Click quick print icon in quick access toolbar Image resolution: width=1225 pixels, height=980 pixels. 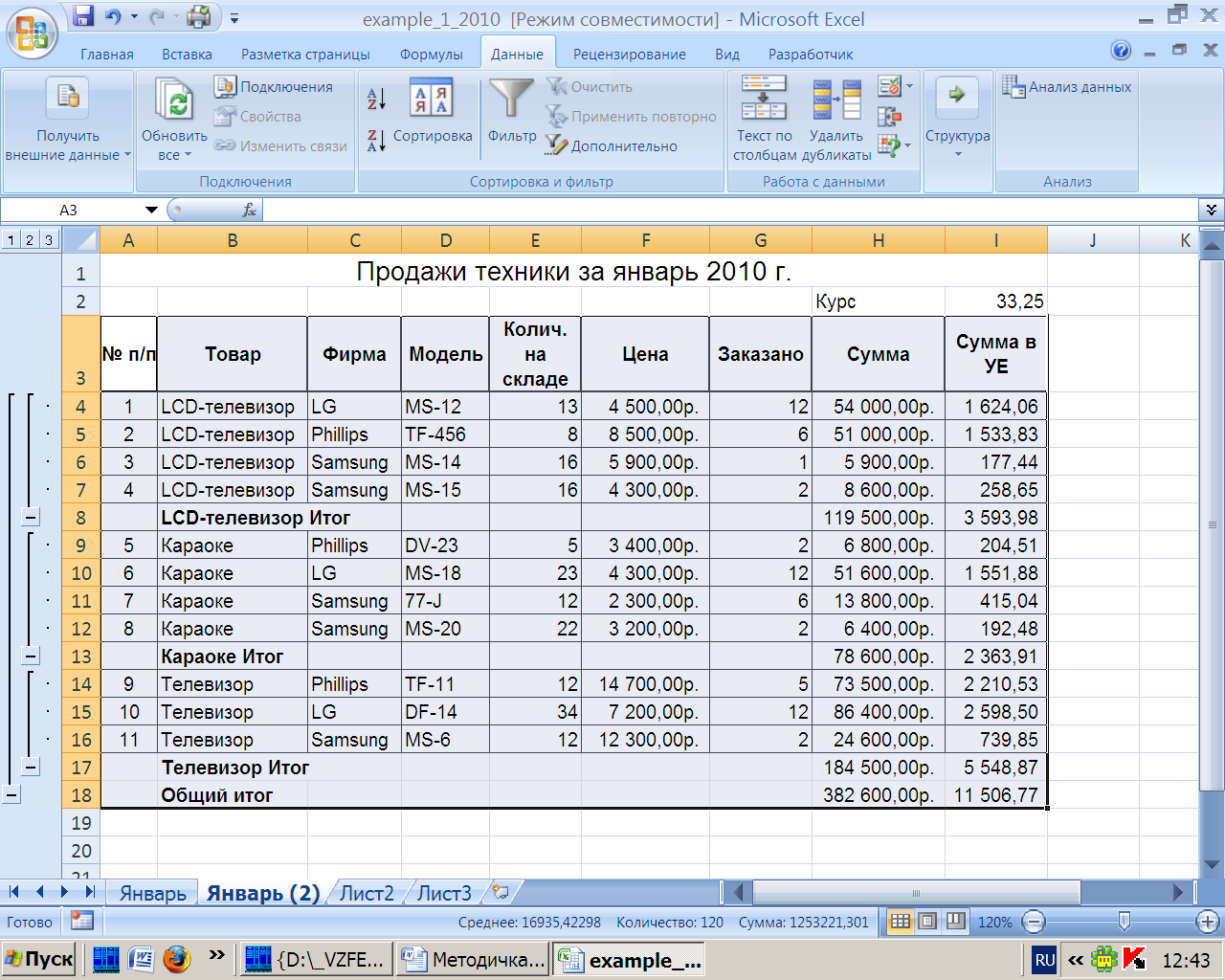click(x=199, y=16)
